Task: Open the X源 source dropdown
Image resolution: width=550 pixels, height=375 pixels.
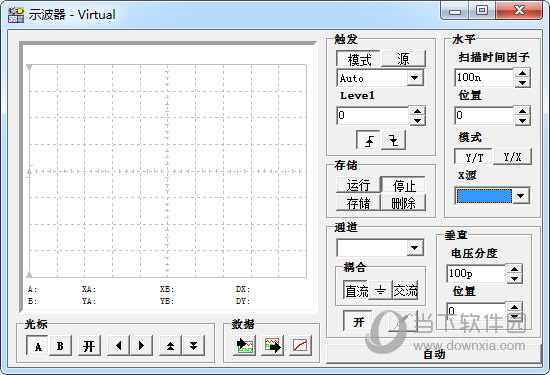Action: tap(521, 196)
